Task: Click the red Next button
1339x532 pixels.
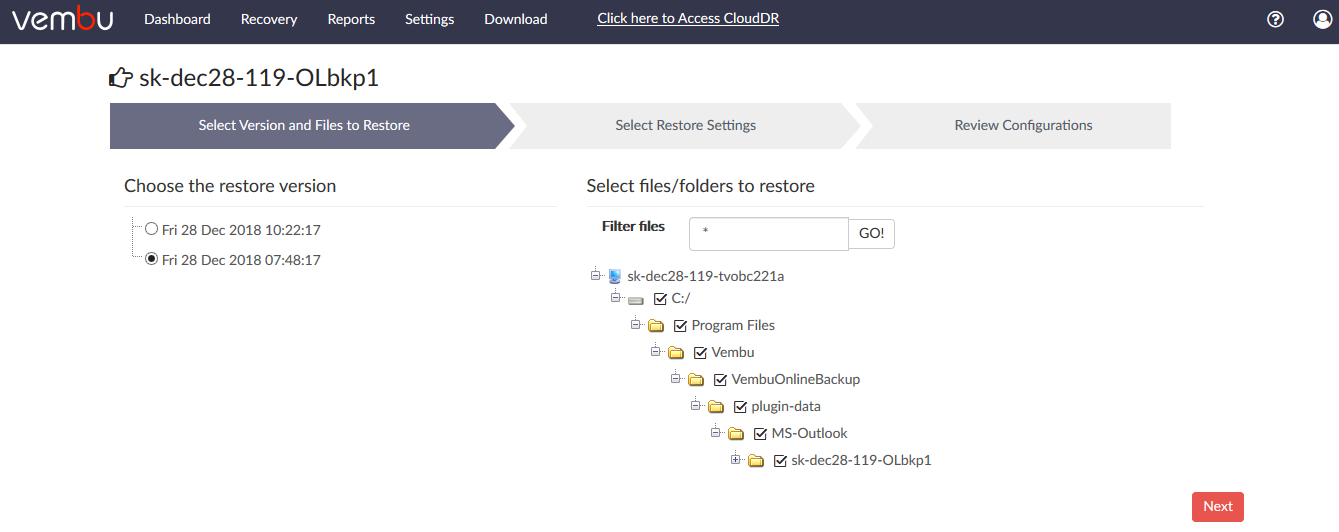Action: click(x=1218, y=507)
